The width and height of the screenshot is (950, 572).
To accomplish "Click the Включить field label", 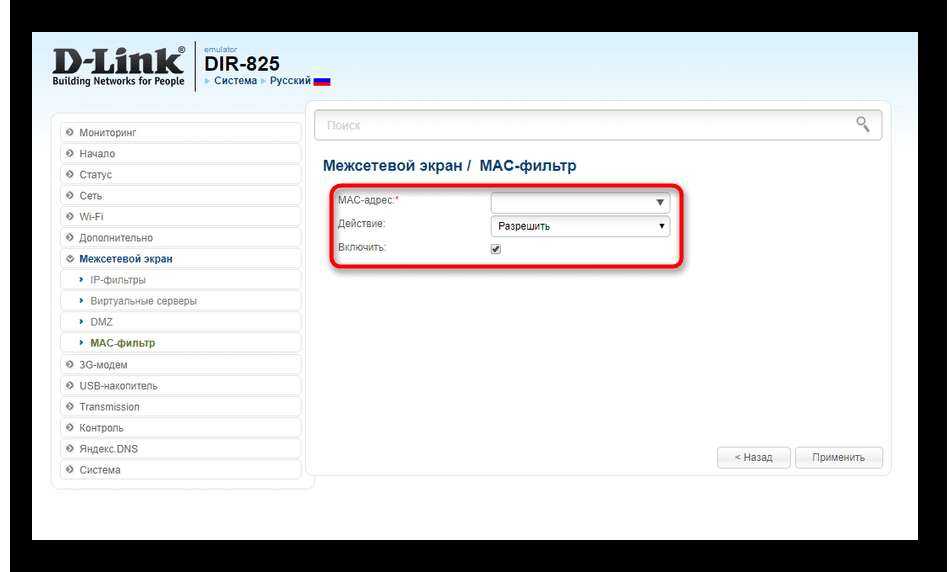I will coord(362,247).
